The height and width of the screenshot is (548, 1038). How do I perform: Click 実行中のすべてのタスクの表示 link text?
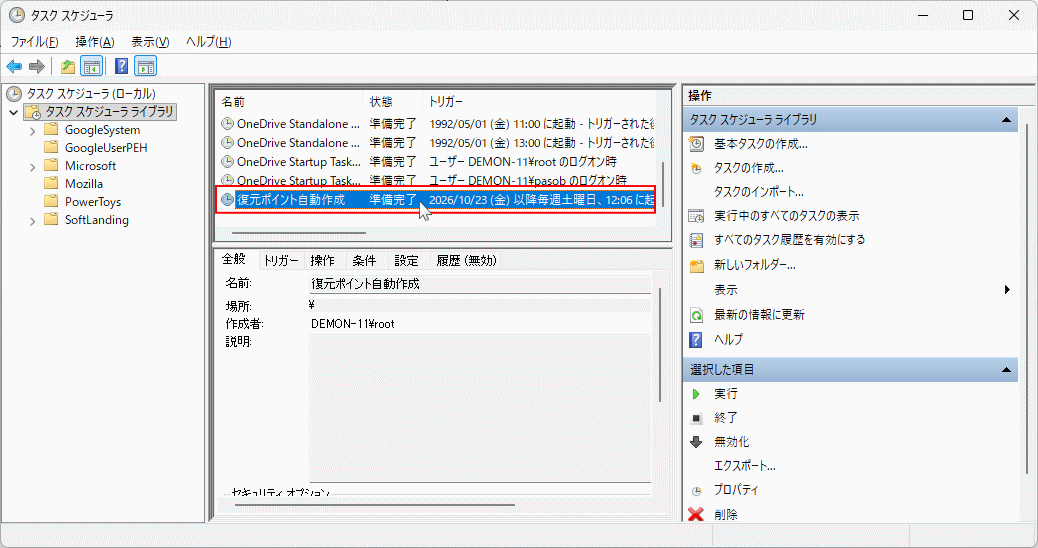[786, 216]
